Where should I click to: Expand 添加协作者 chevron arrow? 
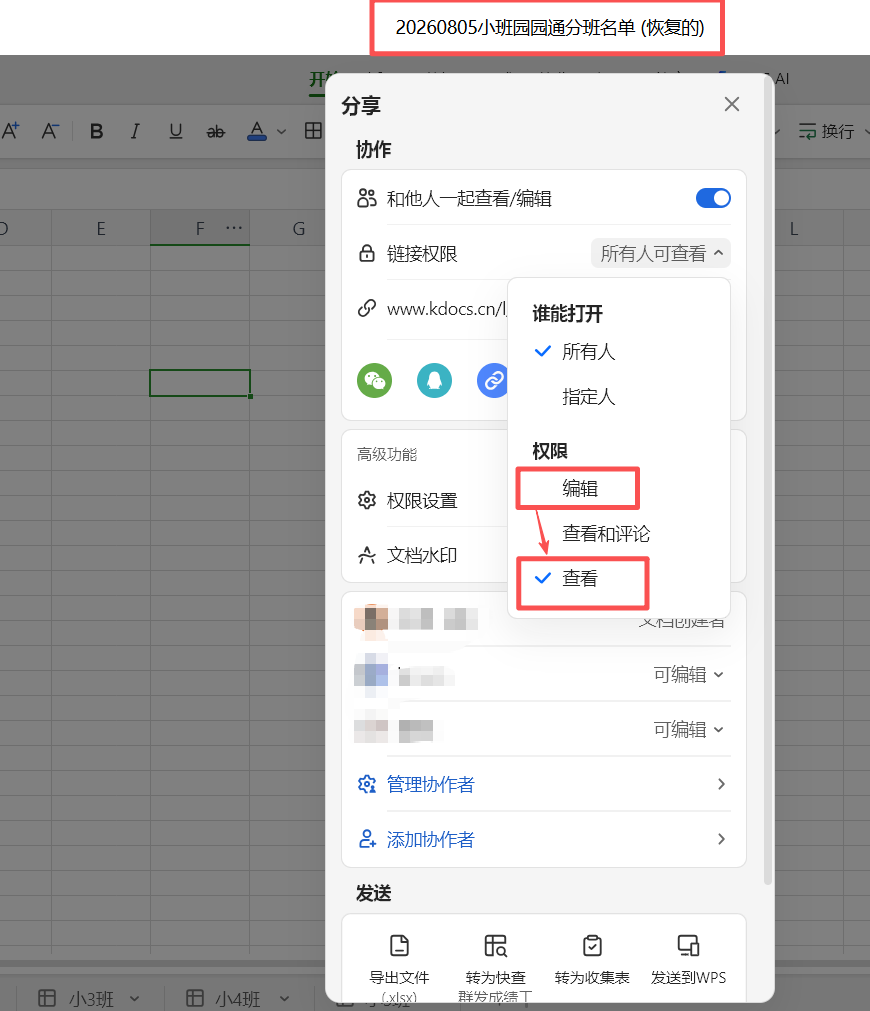coord(721,839)
